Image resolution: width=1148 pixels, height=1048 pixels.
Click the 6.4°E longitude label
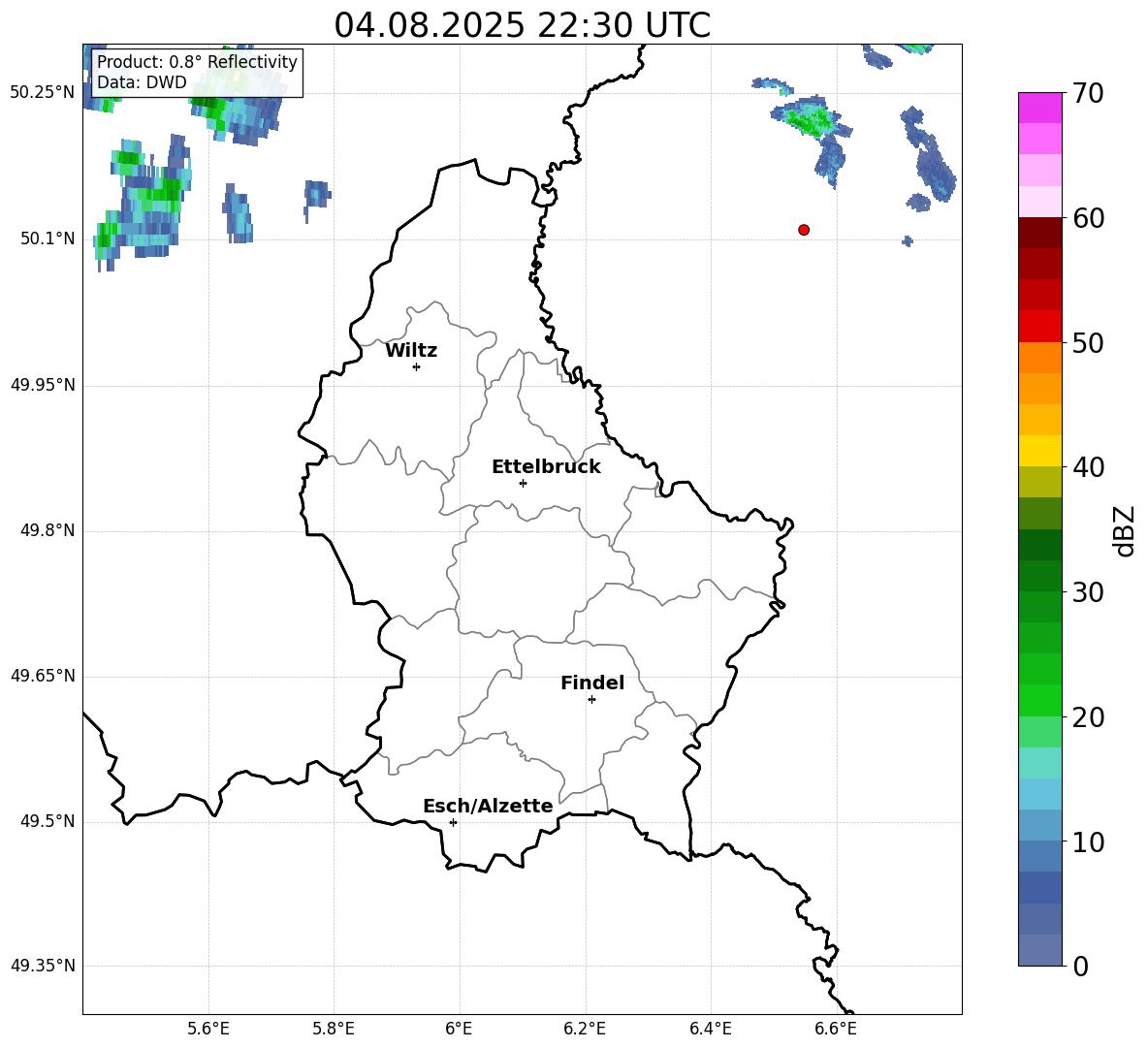711,1029
